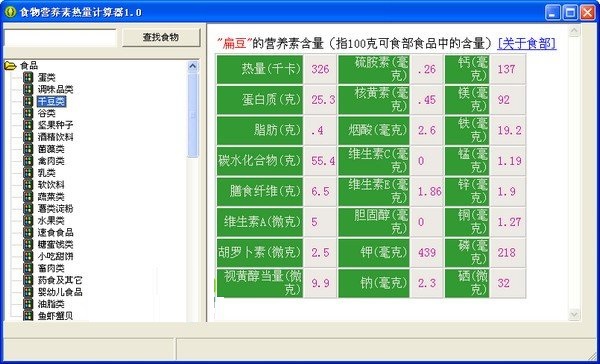Click the 碳水化合物(克) label cell

[x=260, y=161]
